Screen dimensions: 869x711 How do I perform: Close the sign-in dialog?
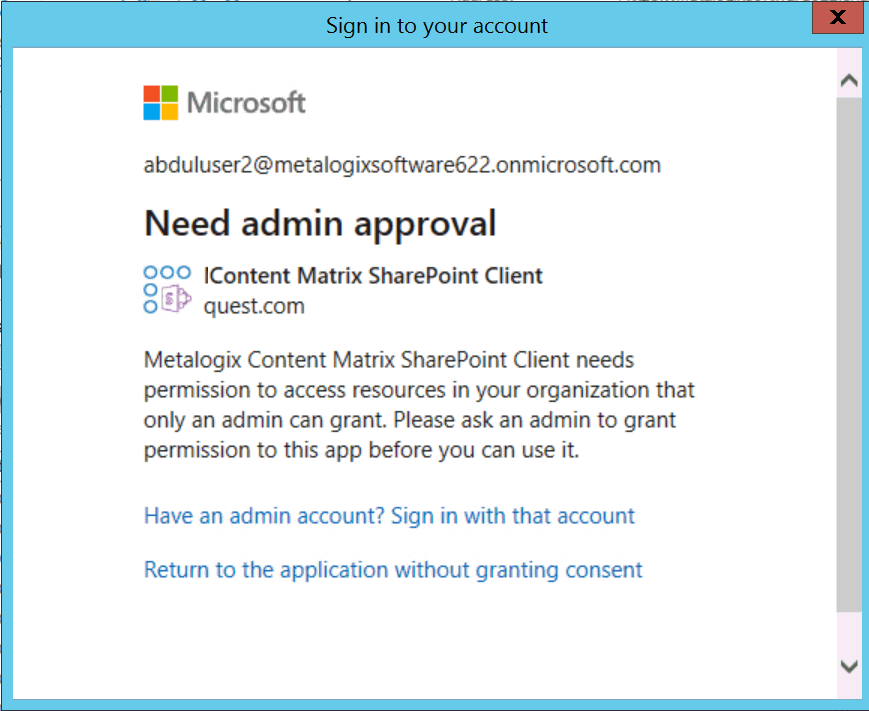tap(837, 17)
